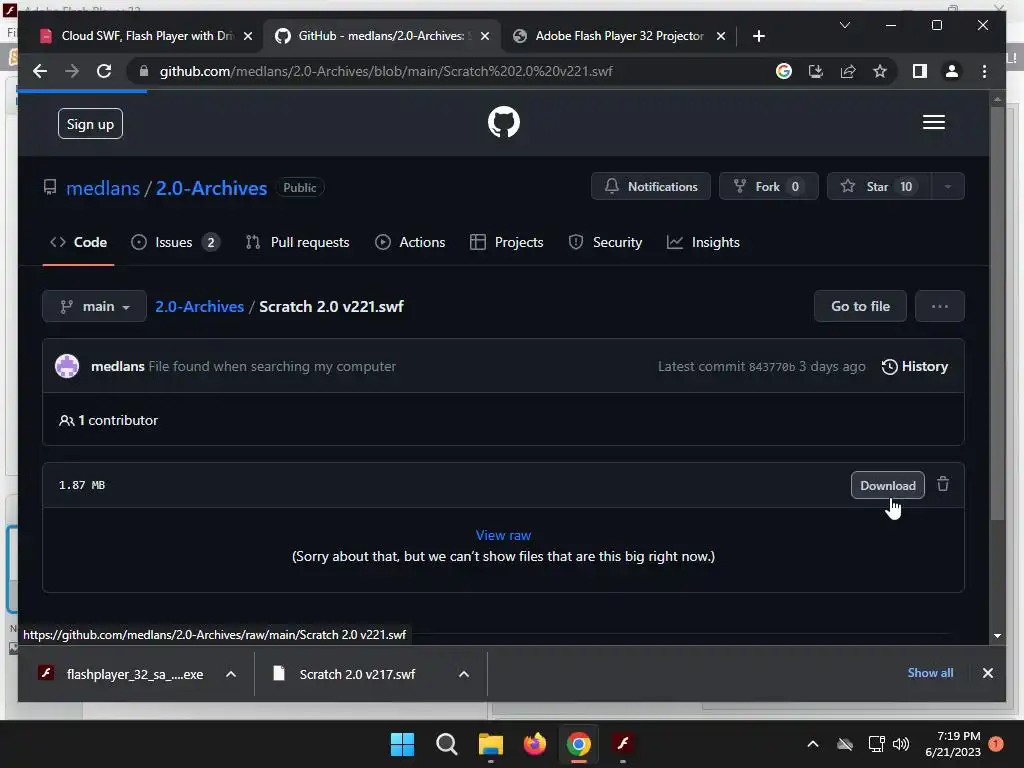Expand options for flashplayer_32_sa exe download

pos(231,674)
